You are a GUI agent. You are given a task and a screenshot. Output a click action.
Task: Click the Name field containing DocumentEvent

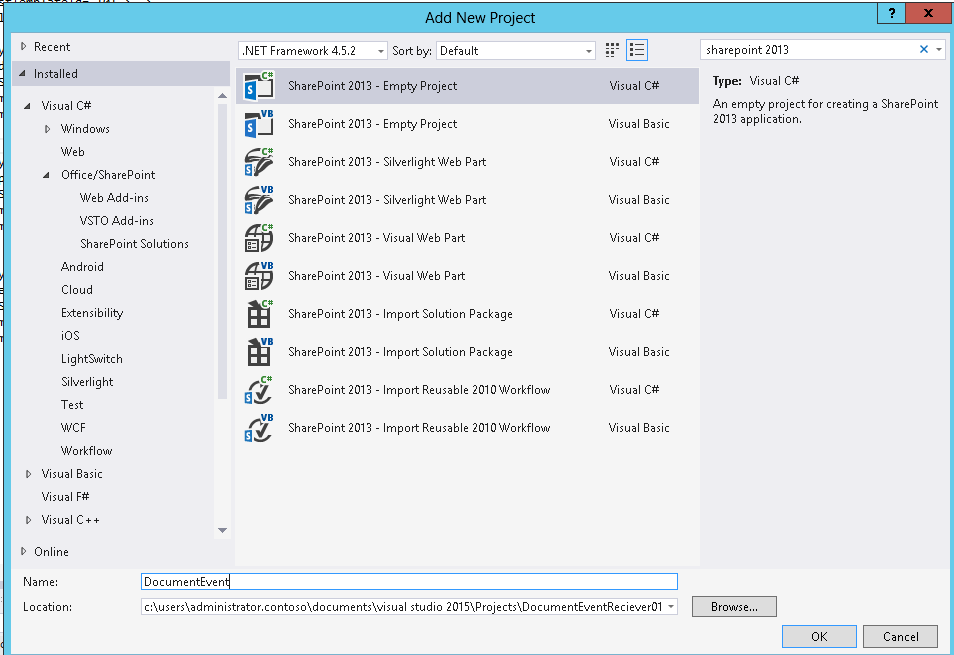(x=409, y=581)
